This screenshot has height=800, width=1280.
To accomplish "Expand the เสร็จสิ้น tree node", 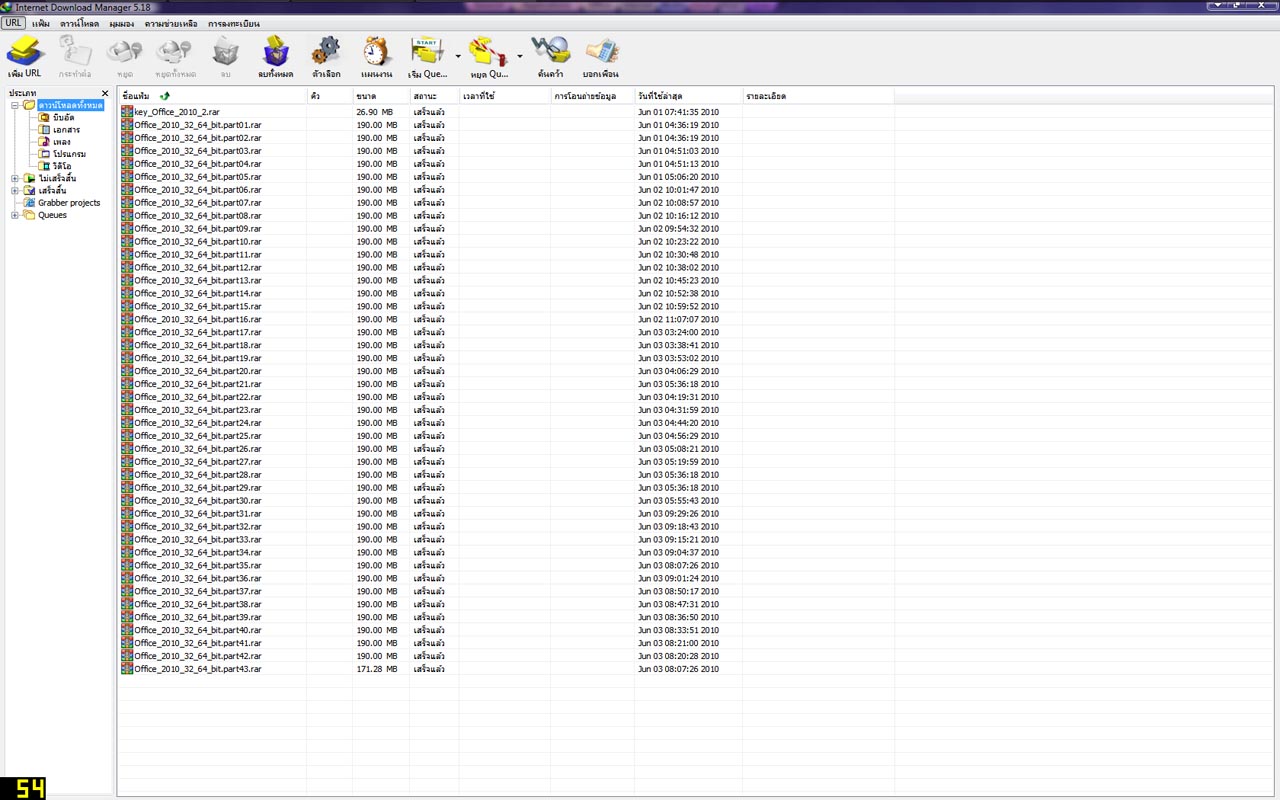I will tap(15, 190).
